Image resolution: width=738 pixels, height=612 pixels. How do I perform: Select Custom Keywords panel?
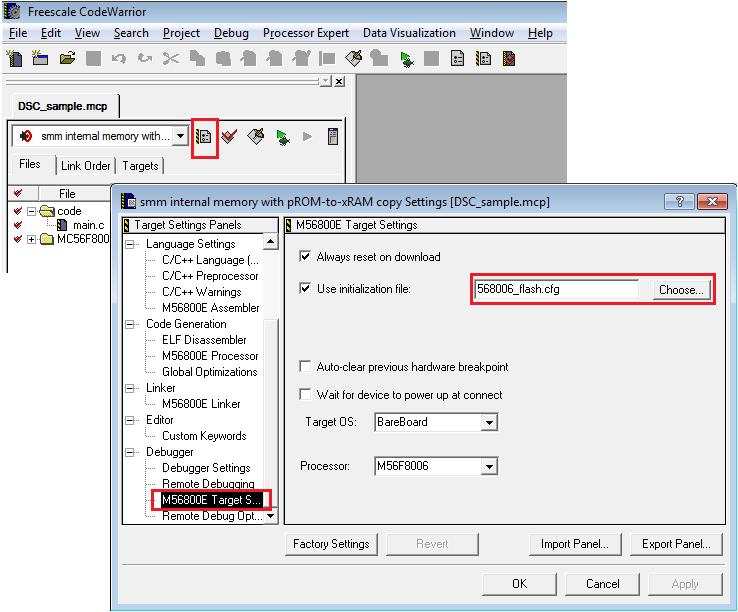tap(204, 436)
